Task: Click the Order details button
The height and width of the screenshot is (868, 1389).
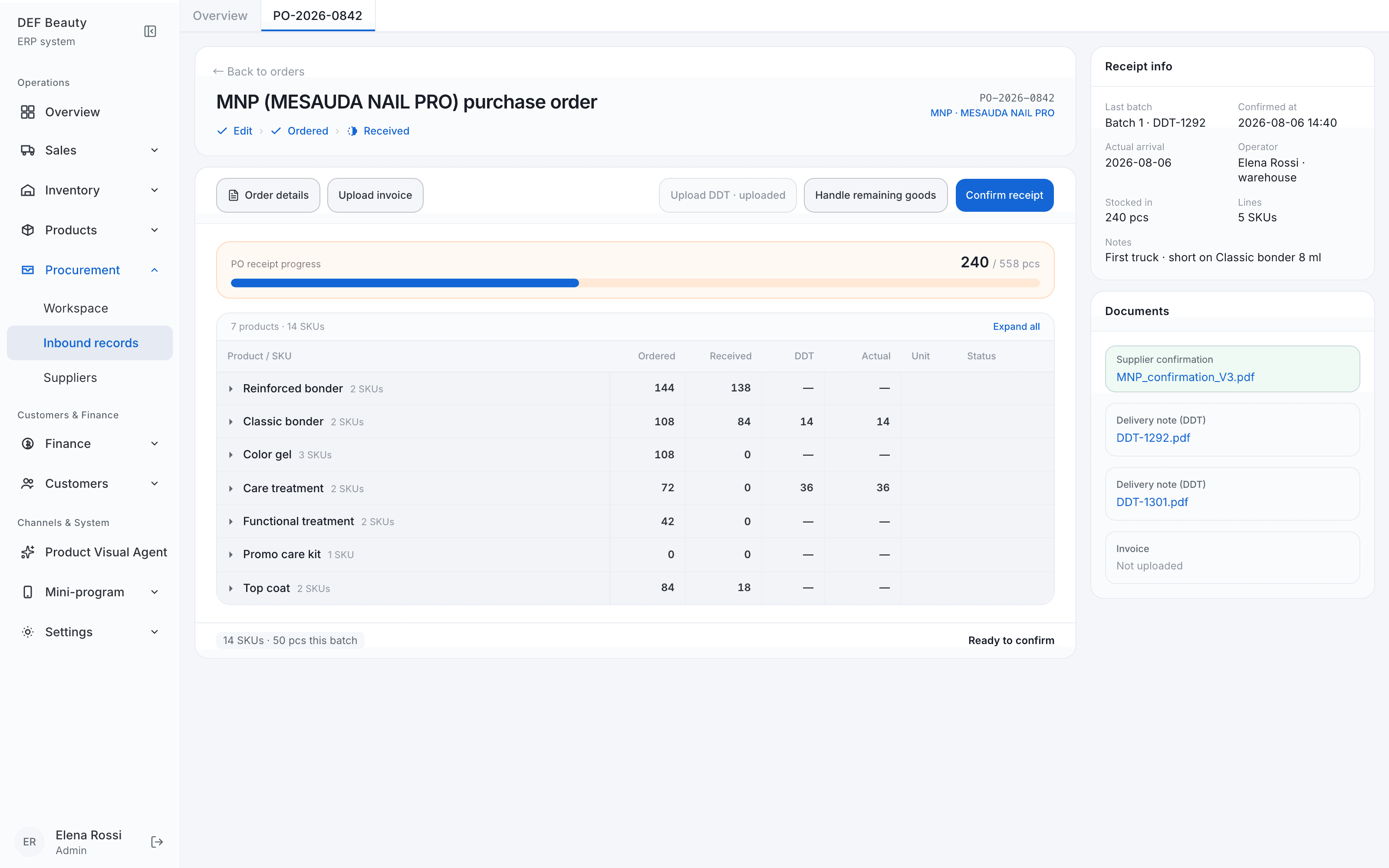Action: click(x=268, y=195)
